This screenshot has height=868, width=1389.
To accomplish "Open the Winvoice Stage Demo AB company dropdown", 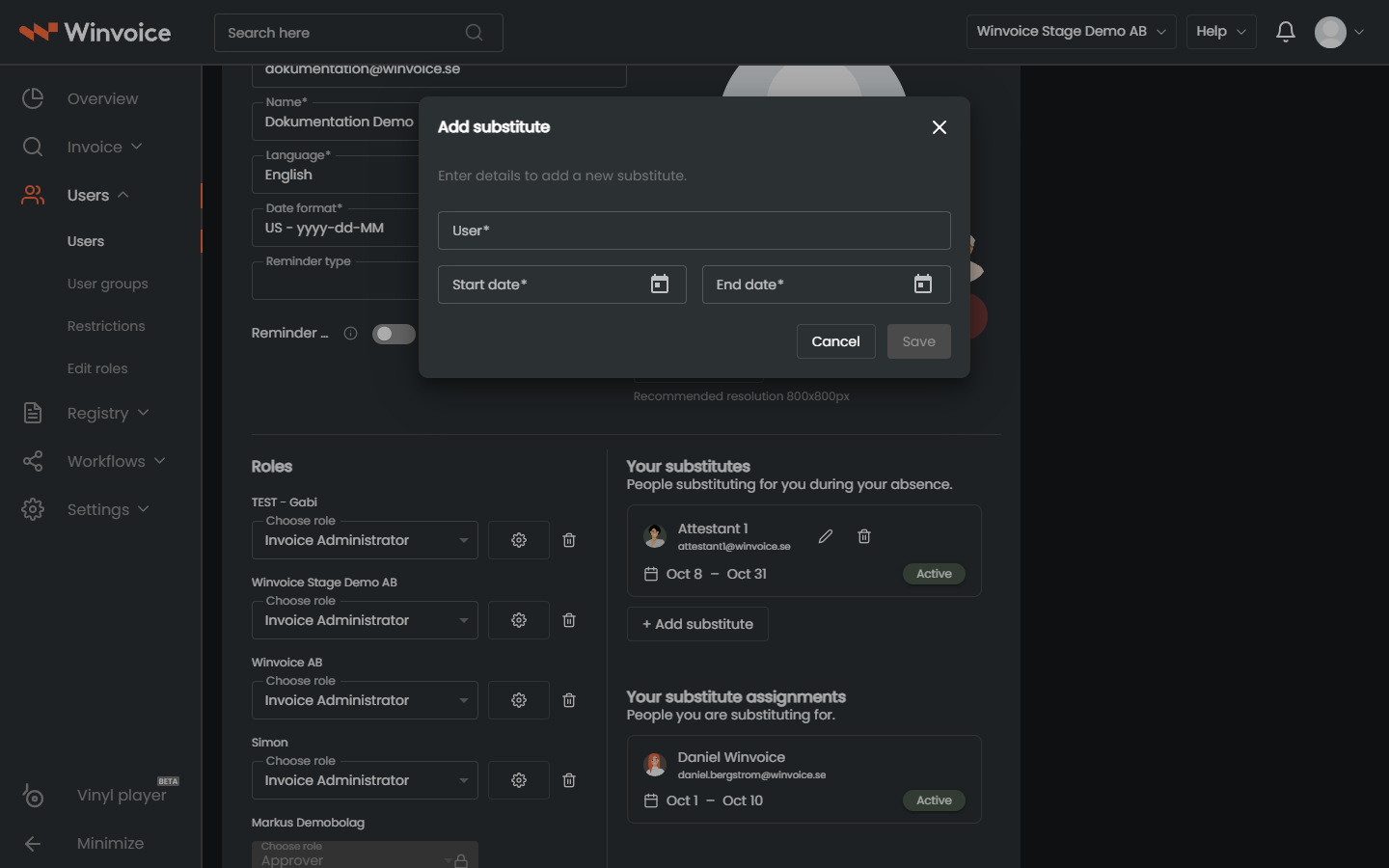I will coord(1071,31).
